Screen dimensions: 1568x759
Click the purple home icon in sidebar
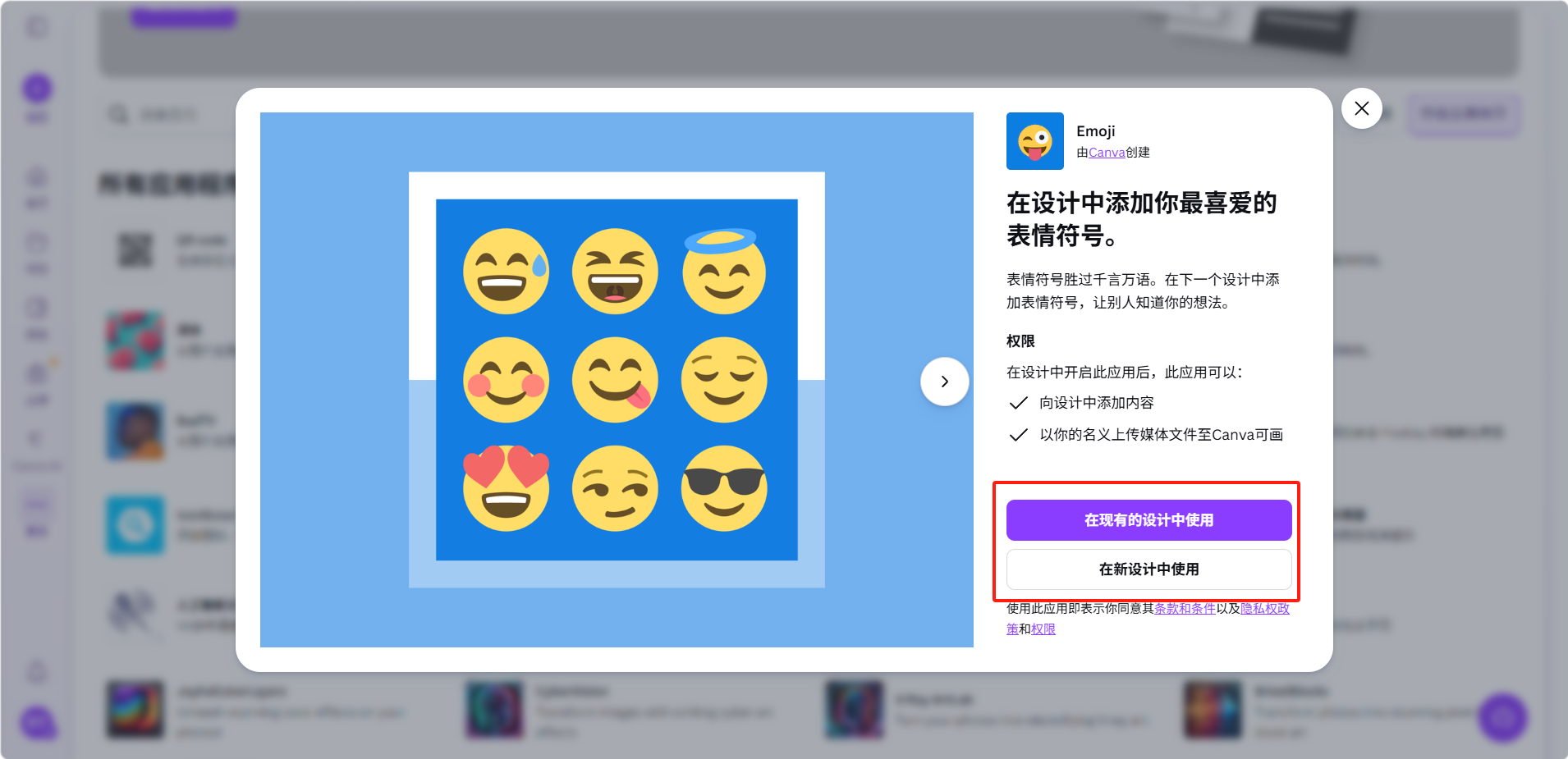[x=37, y=89]
